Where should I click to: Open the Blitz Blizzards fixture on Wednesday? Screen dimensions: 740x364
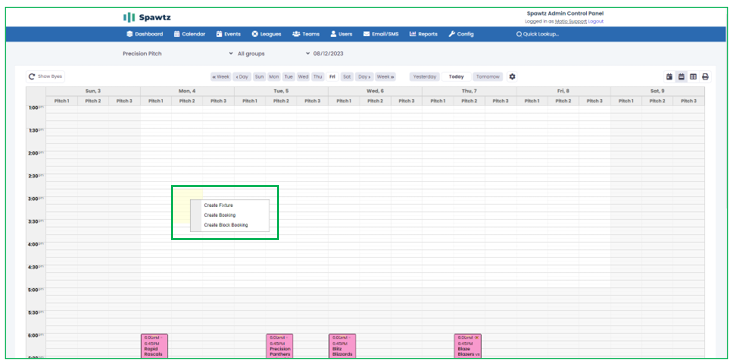click(x=342, y=346)
